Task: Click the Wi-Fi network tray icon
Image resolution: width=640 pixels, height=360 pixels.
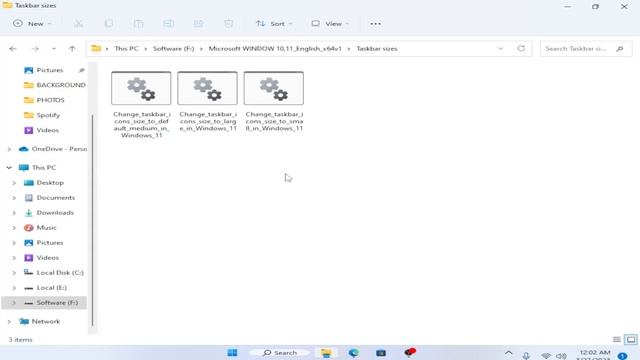Action: tap(546, 356)
